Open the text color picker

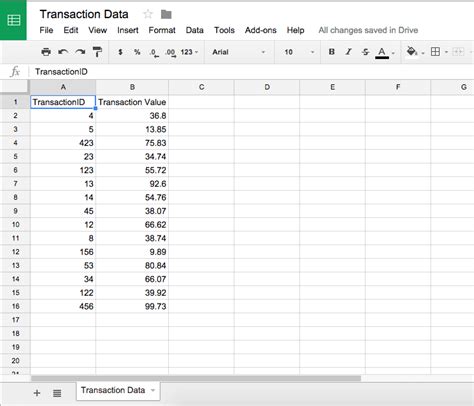tap(382, 52)
